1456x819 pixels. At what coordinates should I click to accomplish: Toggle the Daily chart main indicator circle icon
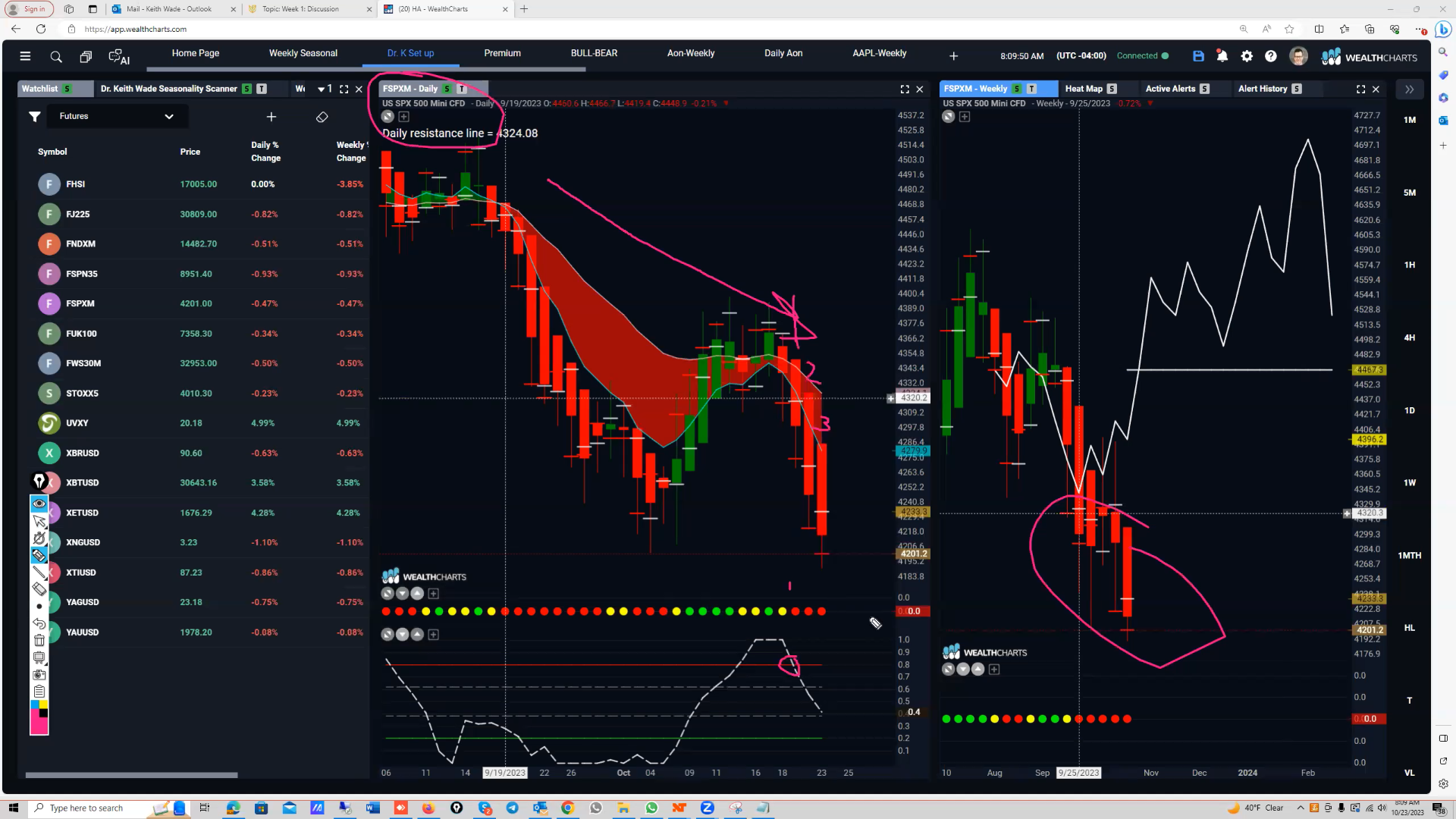tap(388, 117)
